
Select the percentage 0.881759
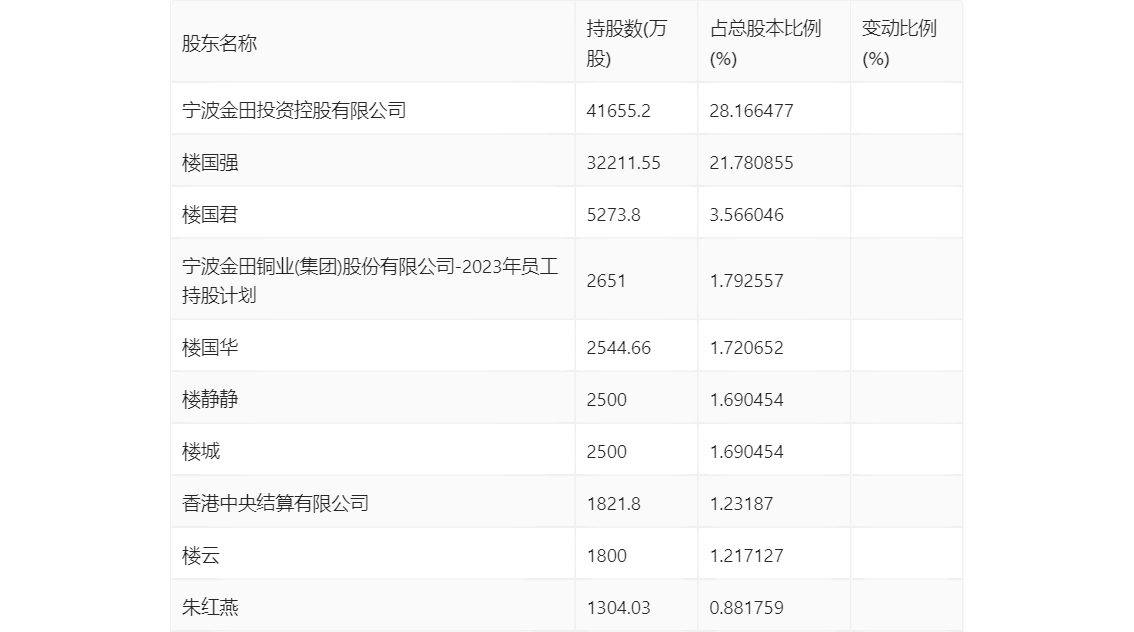(746, 607)
